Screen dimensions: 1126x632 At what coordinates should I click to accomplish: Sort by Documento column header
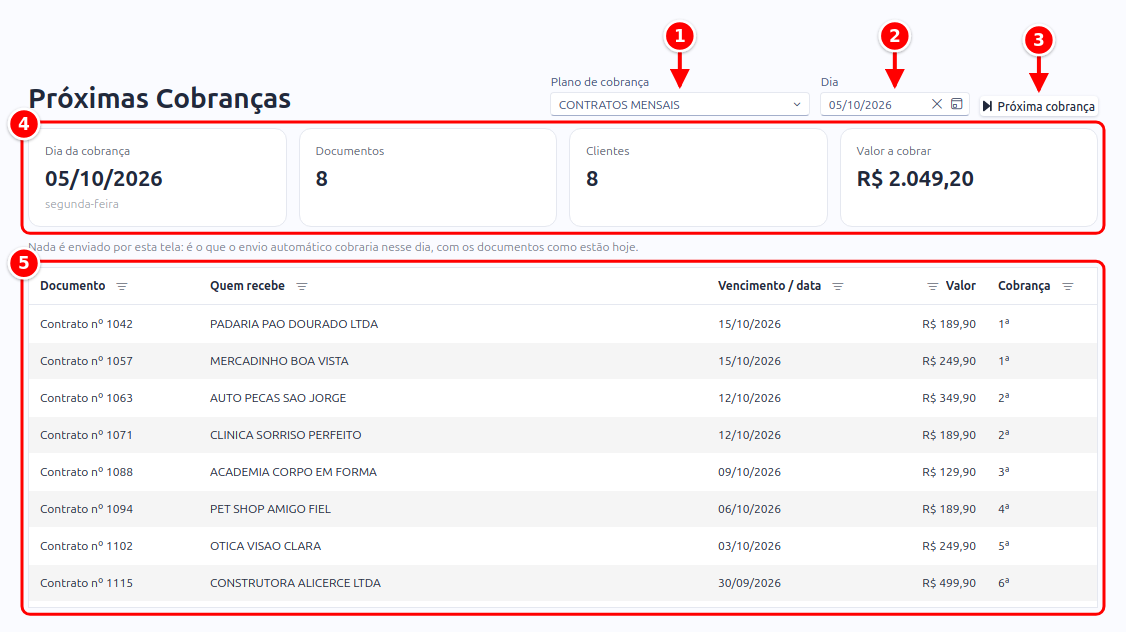(x=73, y=286)
